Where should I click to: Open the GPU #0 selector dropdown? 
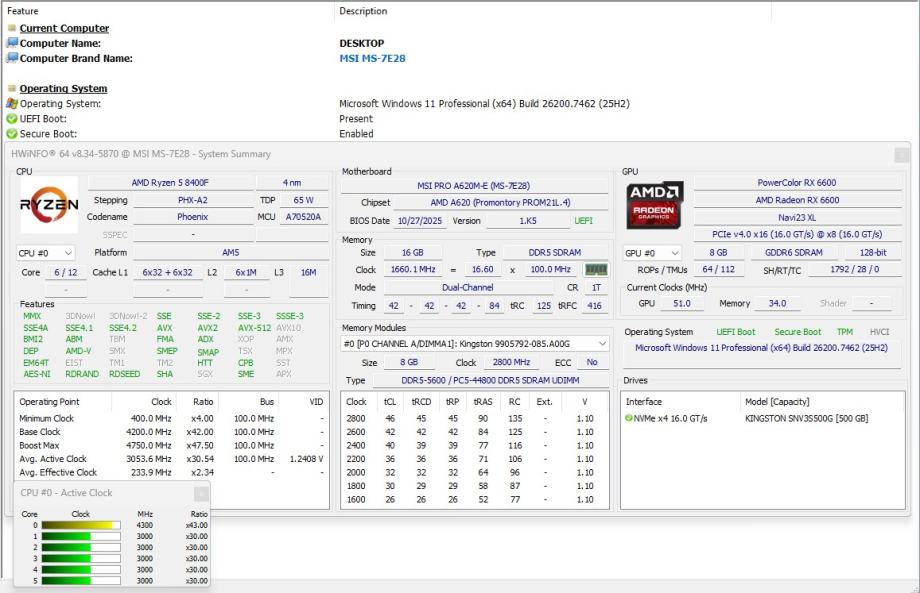coord(652,253)
